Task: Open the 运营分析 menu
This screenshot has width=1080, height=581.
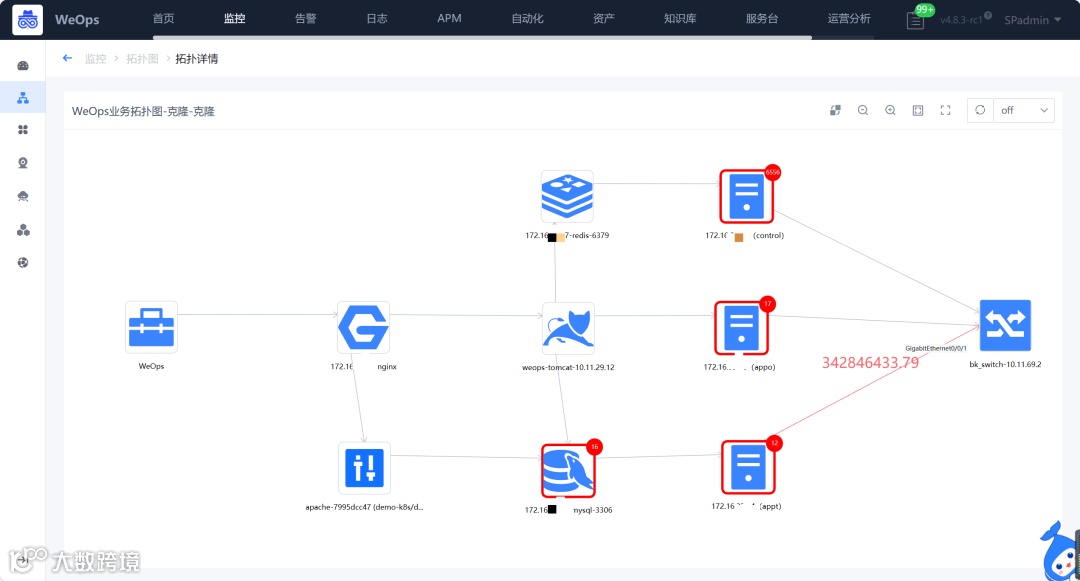Action: point(849,19)
